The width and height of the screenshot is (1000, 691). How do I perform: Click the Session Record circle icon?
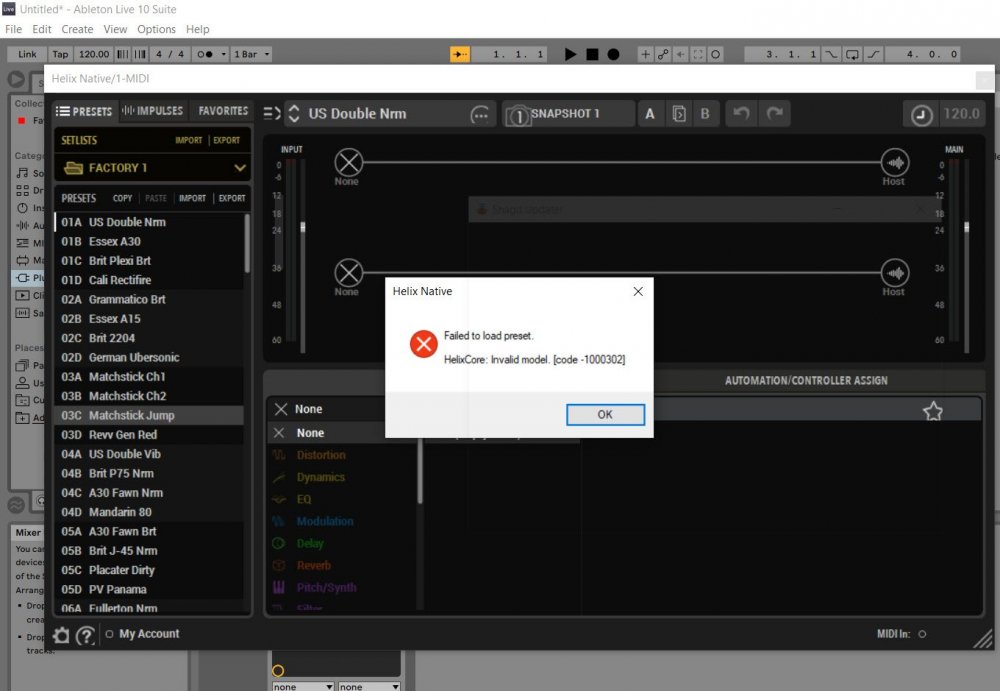click(716, 54)
